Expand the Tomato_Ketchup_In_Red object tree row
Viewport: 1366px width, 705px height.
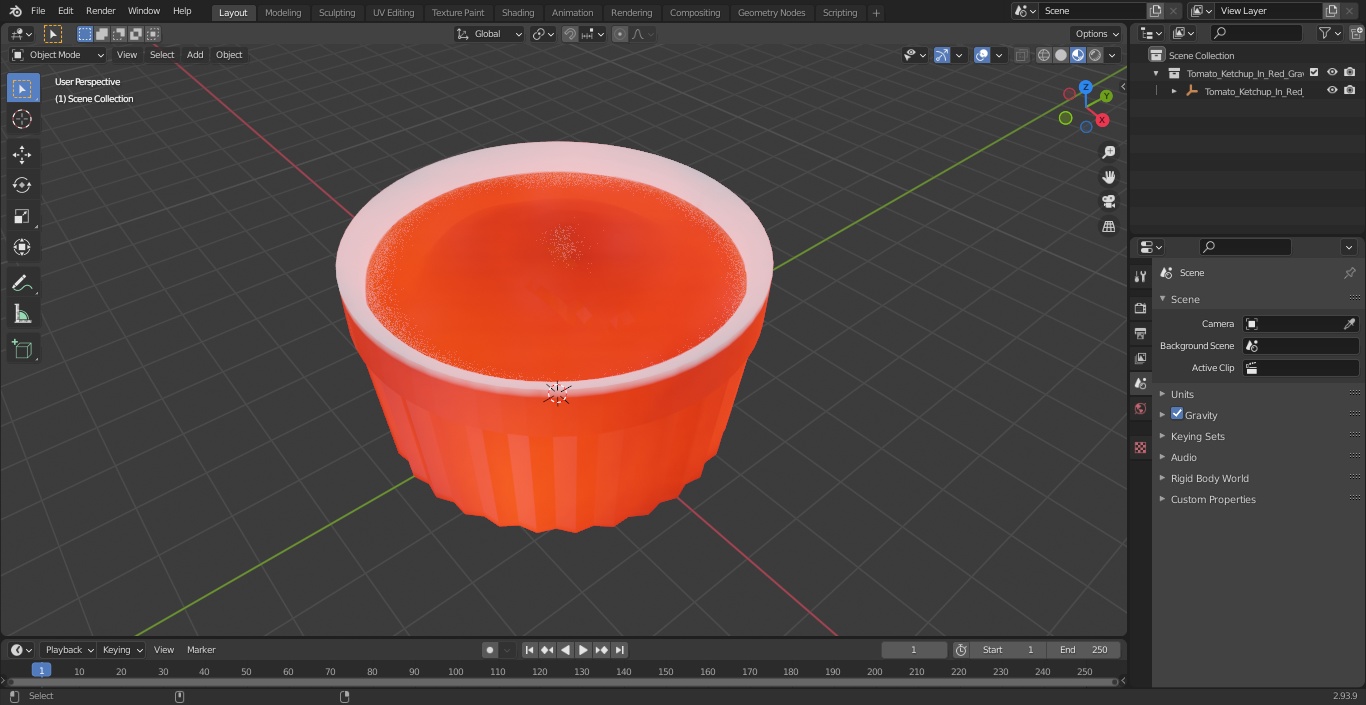pyautogui.click(x=1174, y=91)
